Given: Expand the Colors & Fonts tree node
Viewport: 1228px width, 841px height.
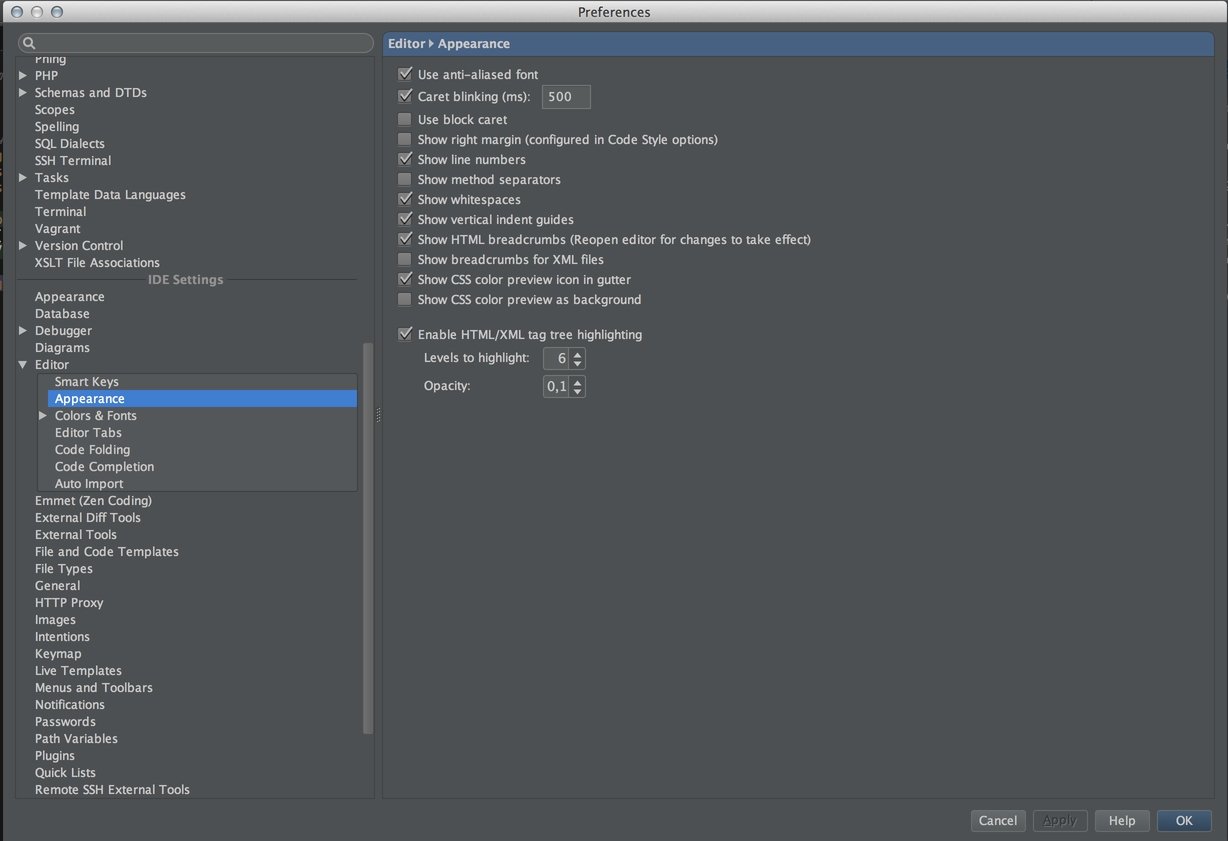Looking at the screenshot, I should (43, 416).
